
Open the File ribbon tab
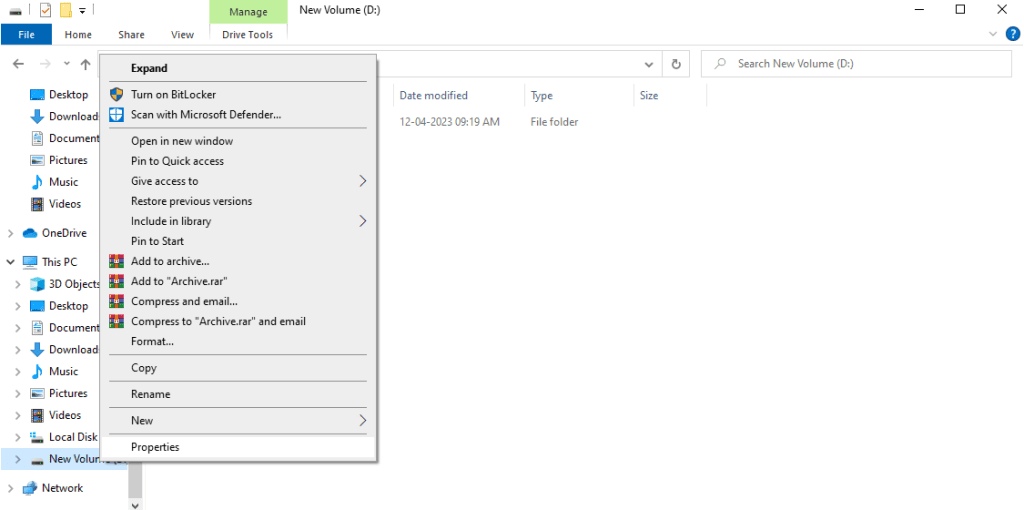click(x=27, y=35)
